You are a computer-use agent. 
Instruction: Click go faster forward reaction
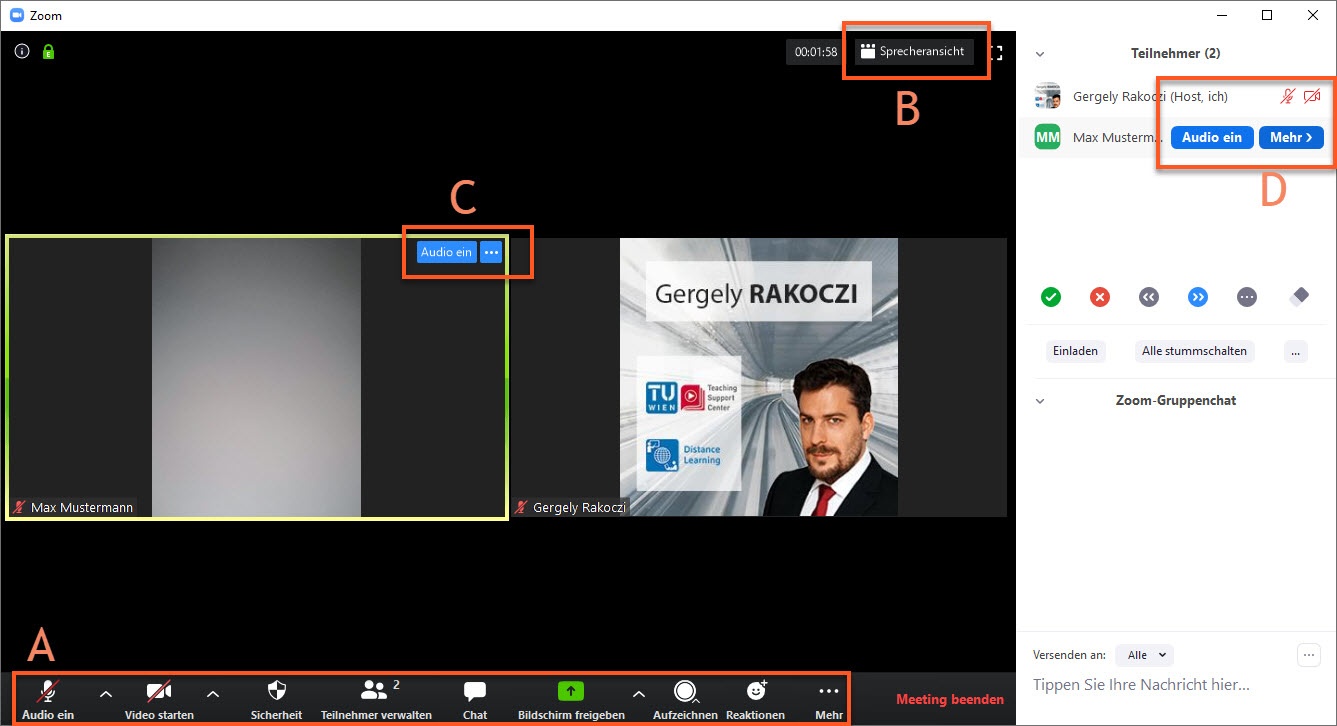[x=1198, y=297]
